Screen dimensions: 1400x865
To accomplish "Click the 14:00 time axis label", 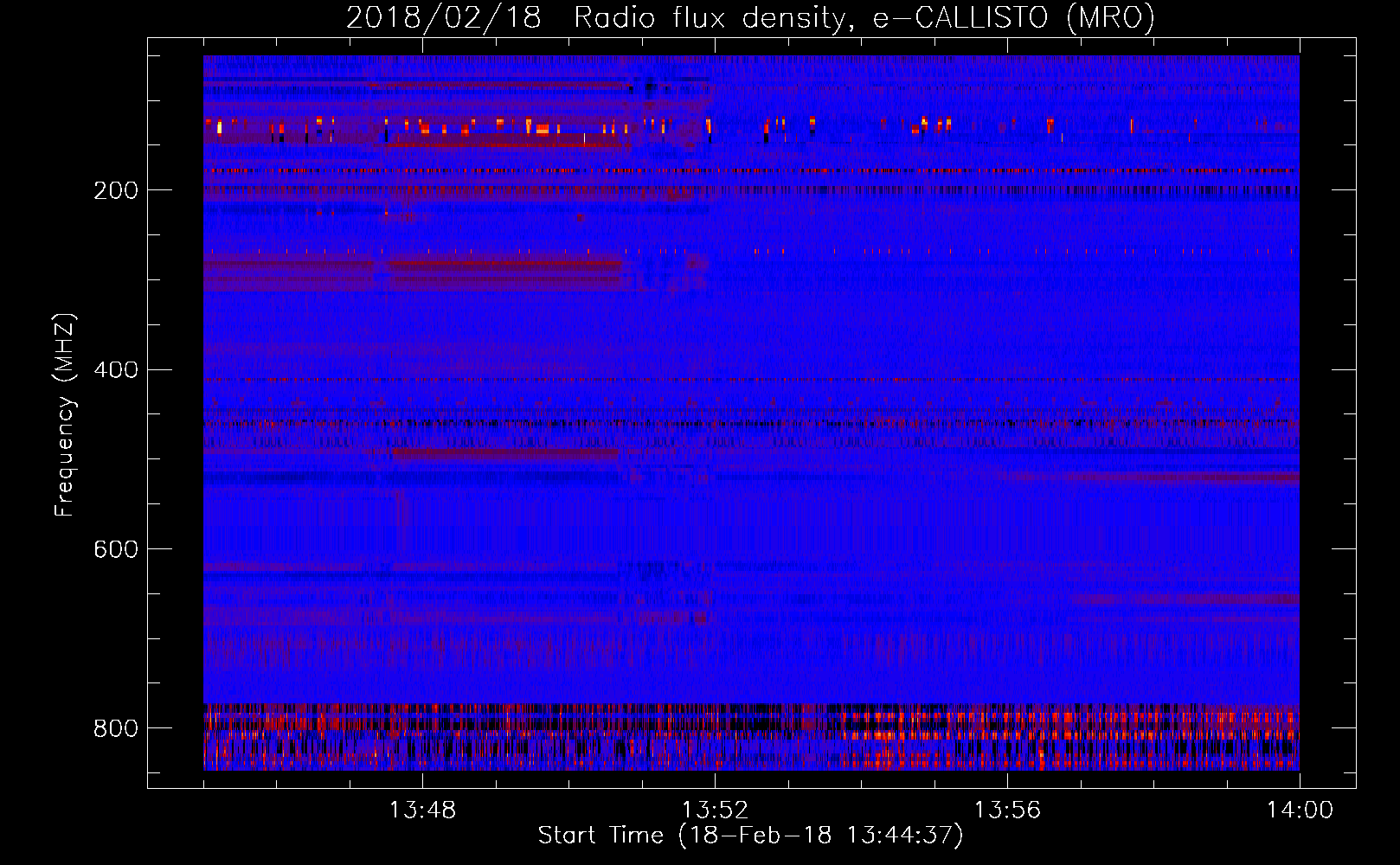I will [x=1300, y=811].
